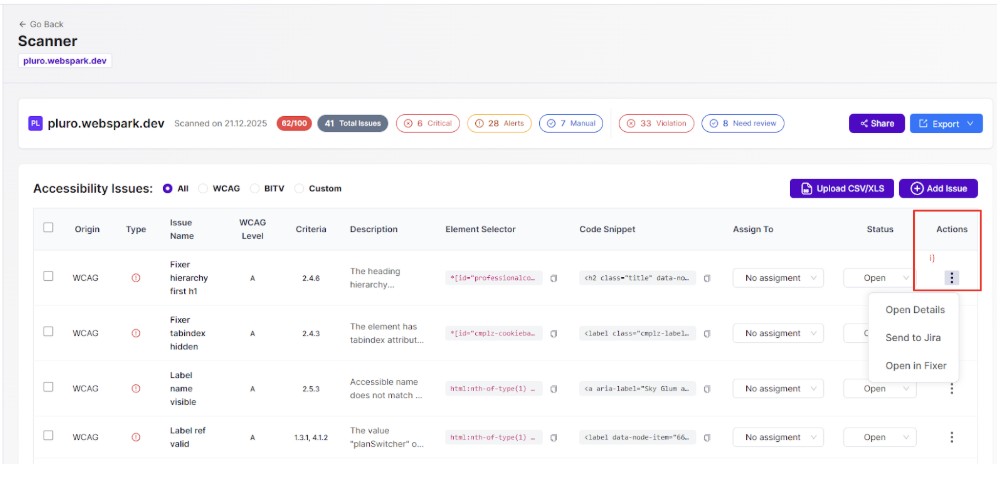Click the copy icon next to the professionalco selector

click(x=554, y=278)
